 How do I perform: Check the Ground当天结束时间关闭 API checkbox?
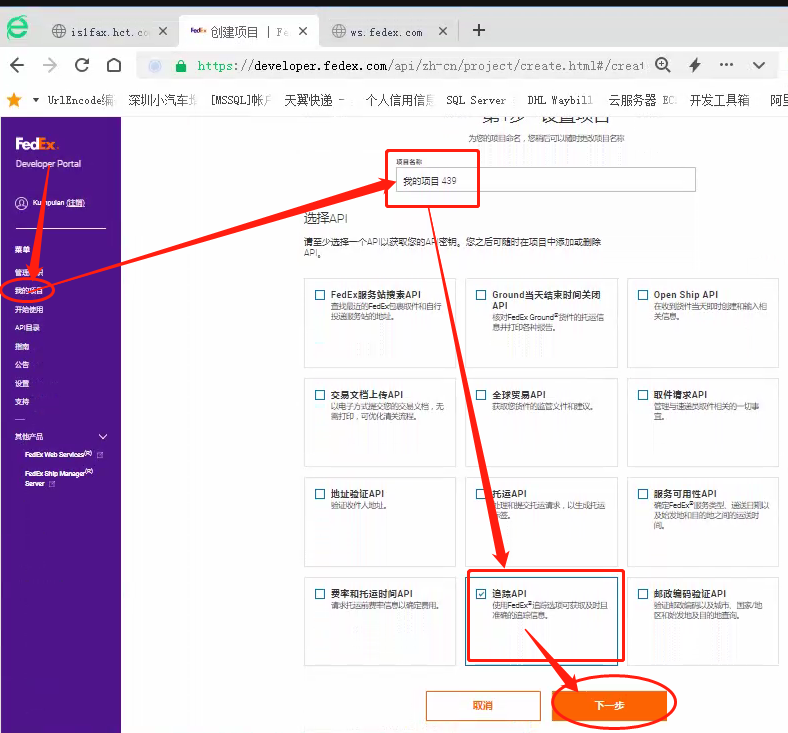coord(481,295)
